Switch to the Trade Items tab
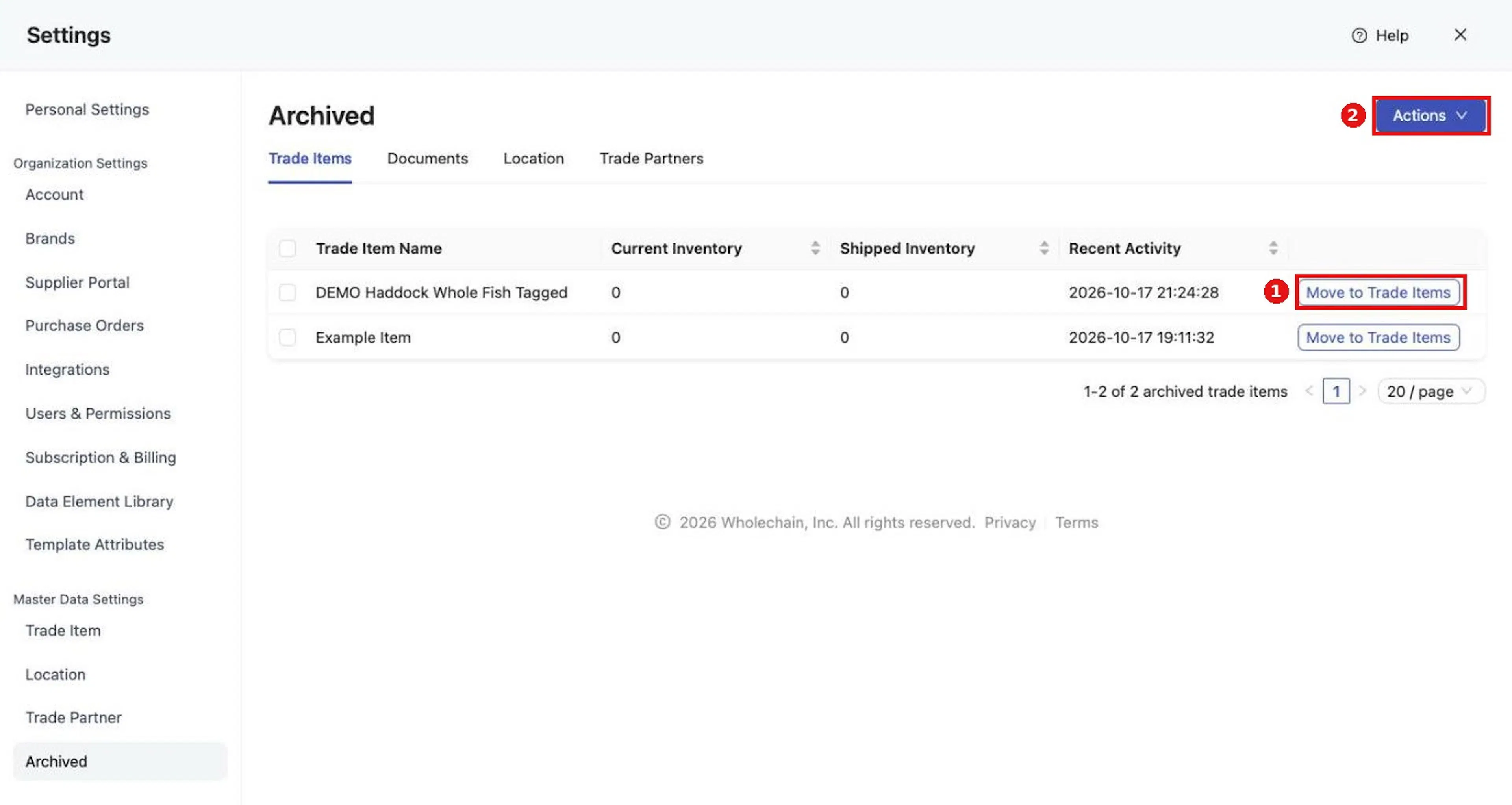 pyautogui.click(x=310, y=159)
